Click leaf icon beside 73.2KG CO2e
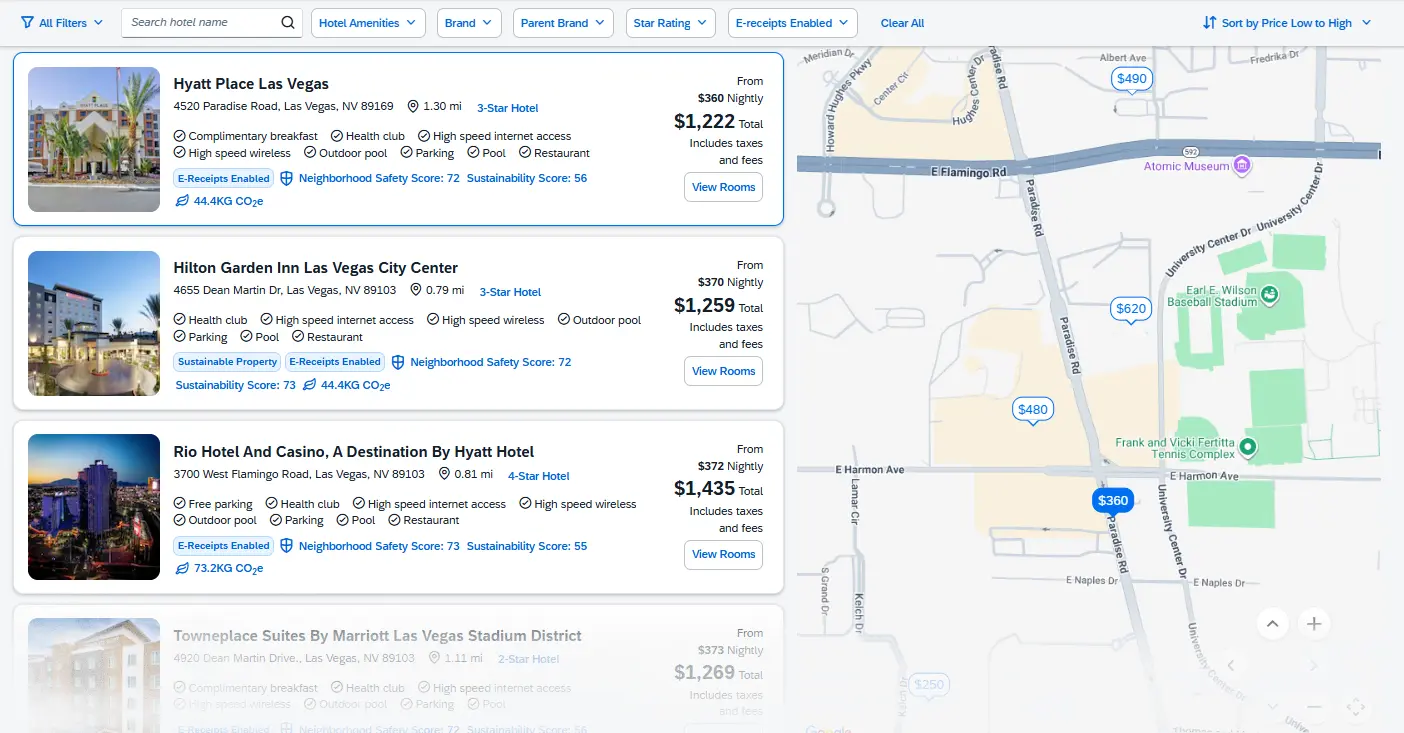This screenshot has height=733, width=1404. [x=182, y=568]
